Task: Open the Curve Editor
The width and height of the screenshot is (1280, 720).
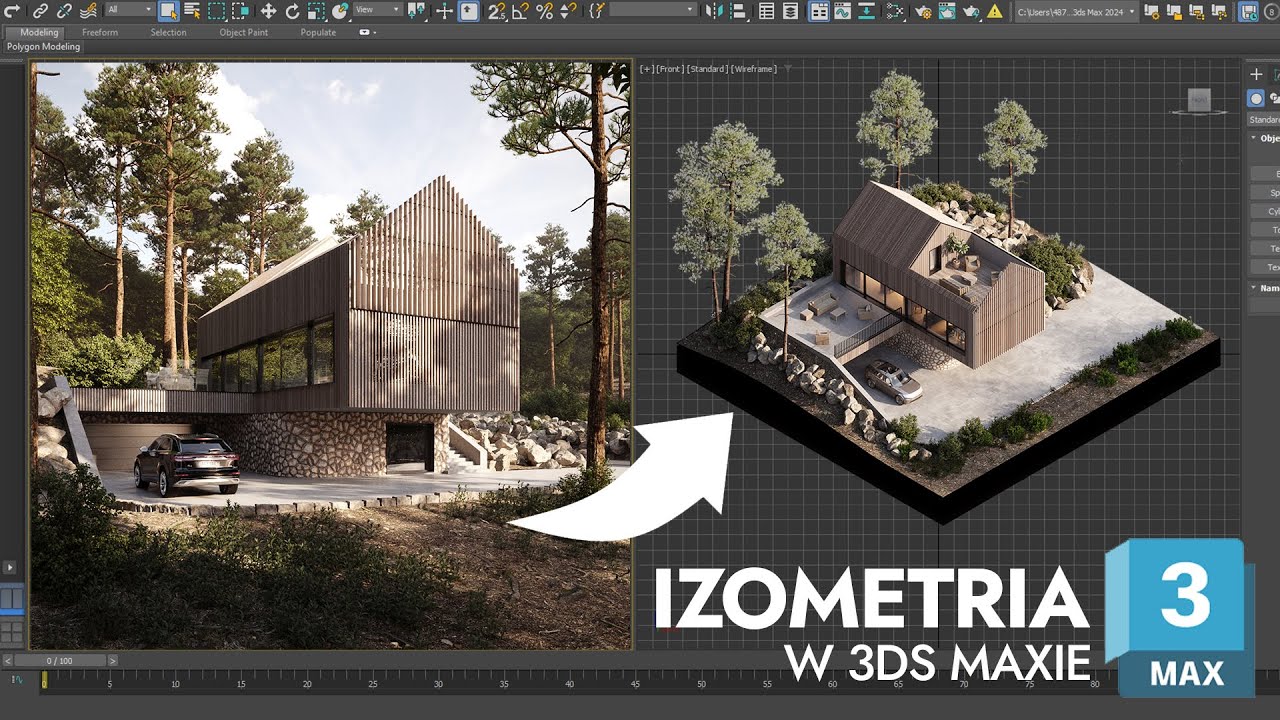Action: pos(843,11)
